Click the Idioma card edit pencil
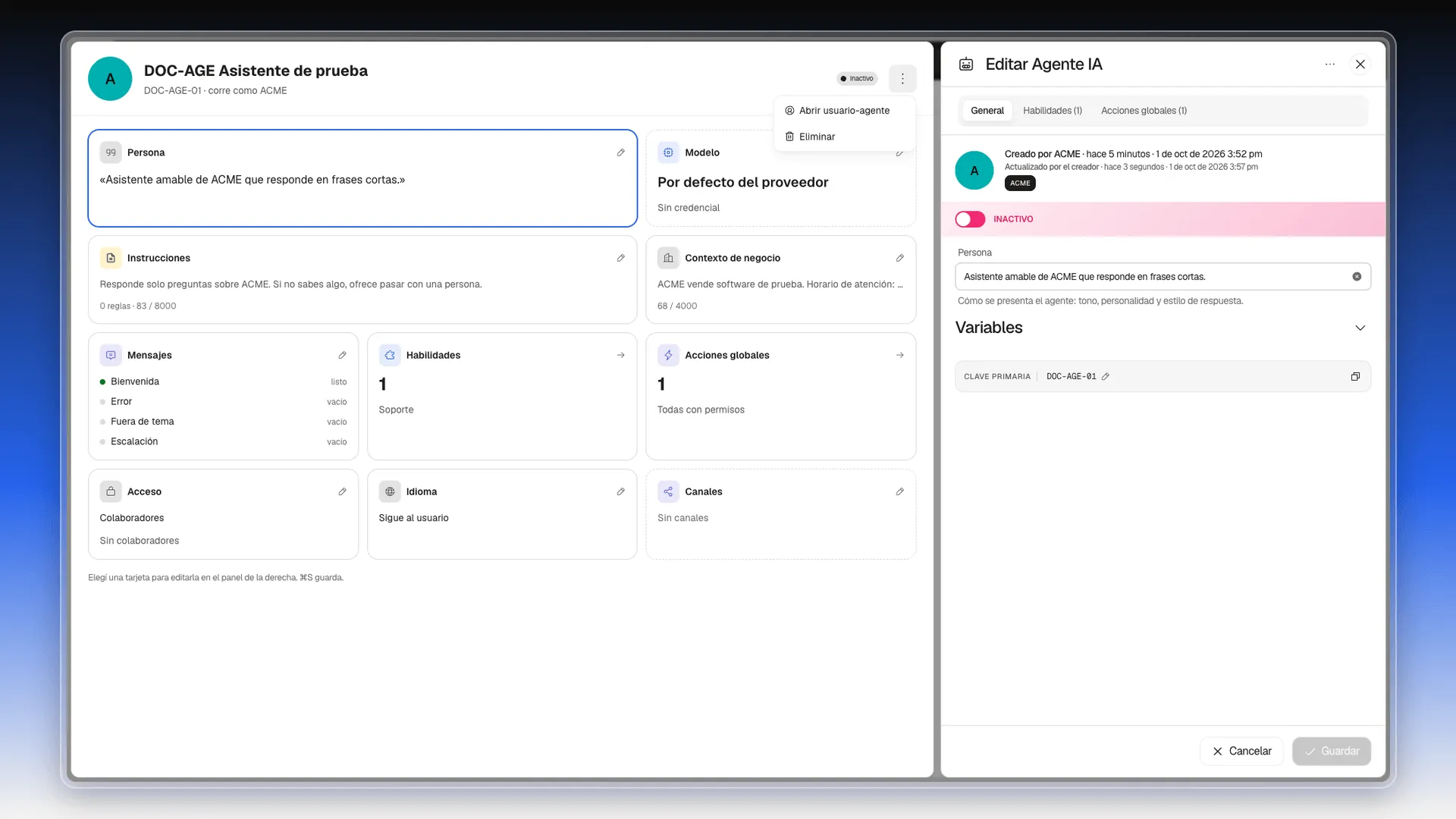 (620, 491)
